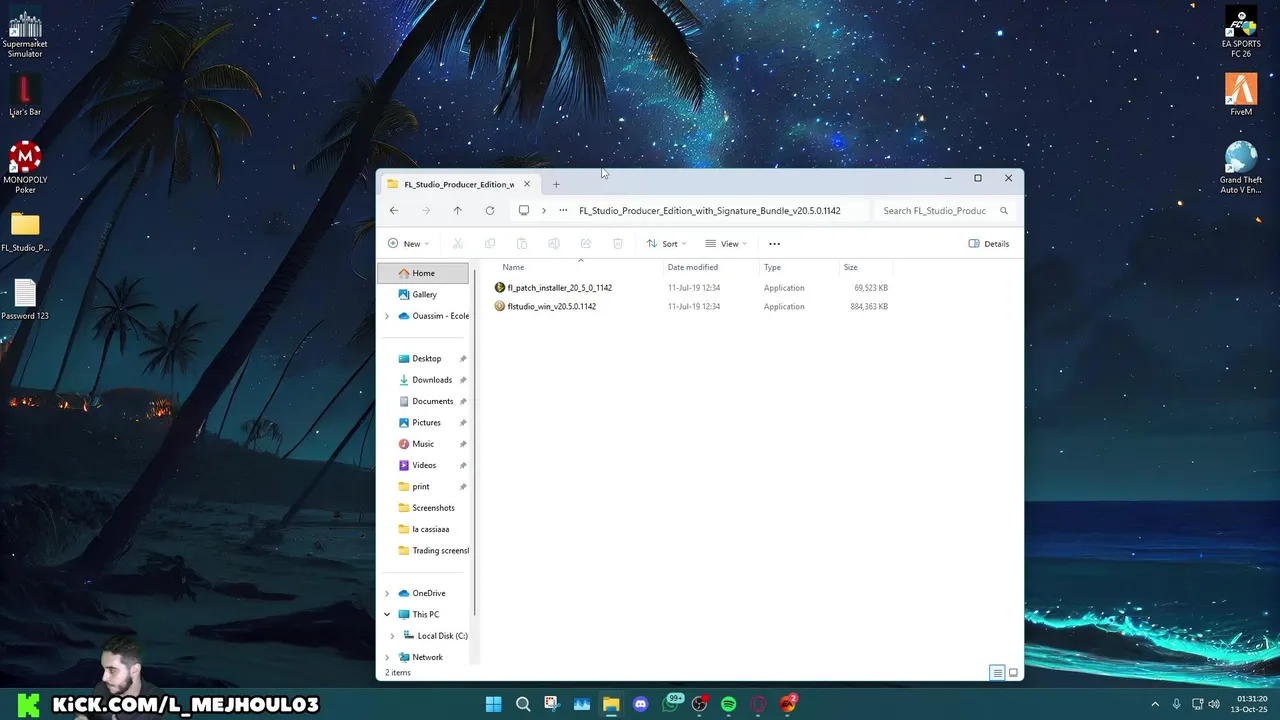Expand hidden breadcrumb path ellipsis
Viewport: 1280px width, 720px height.
(x=563, y=211)
